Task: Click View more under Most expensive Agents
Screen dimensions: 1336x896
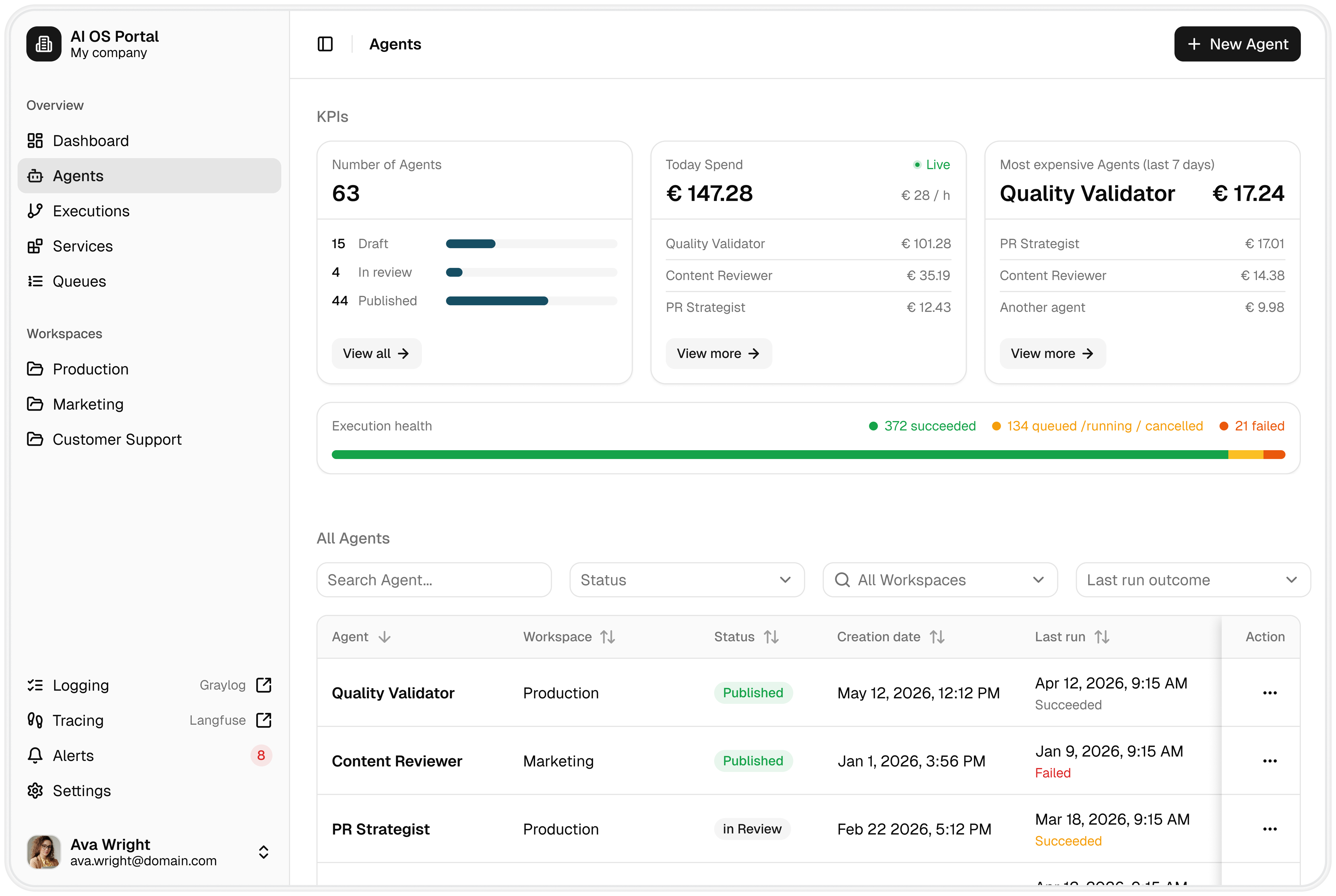Action: pyautogui.click(x=1053, y=354)
